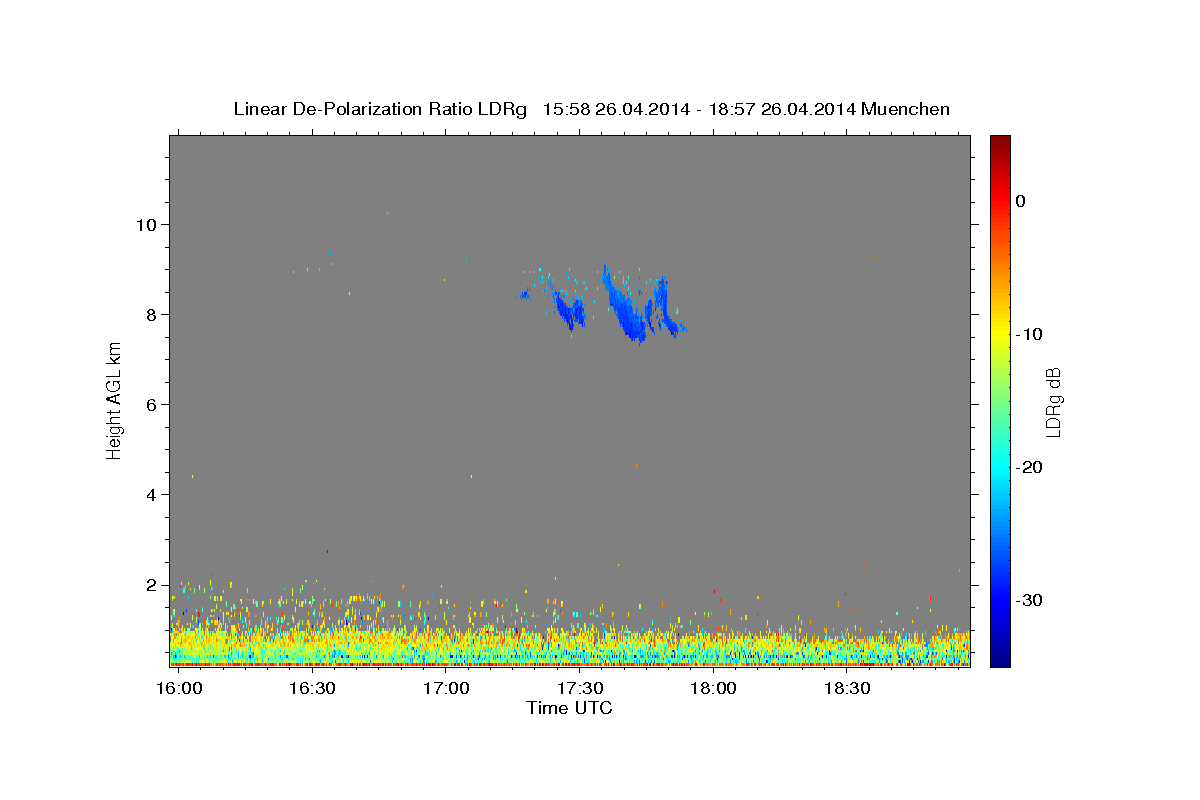Image resolution: width=1200 pixels, height=800 pixels.
Task: Click the yellow -10 region of the colorbar
Action: point(1000,334)
